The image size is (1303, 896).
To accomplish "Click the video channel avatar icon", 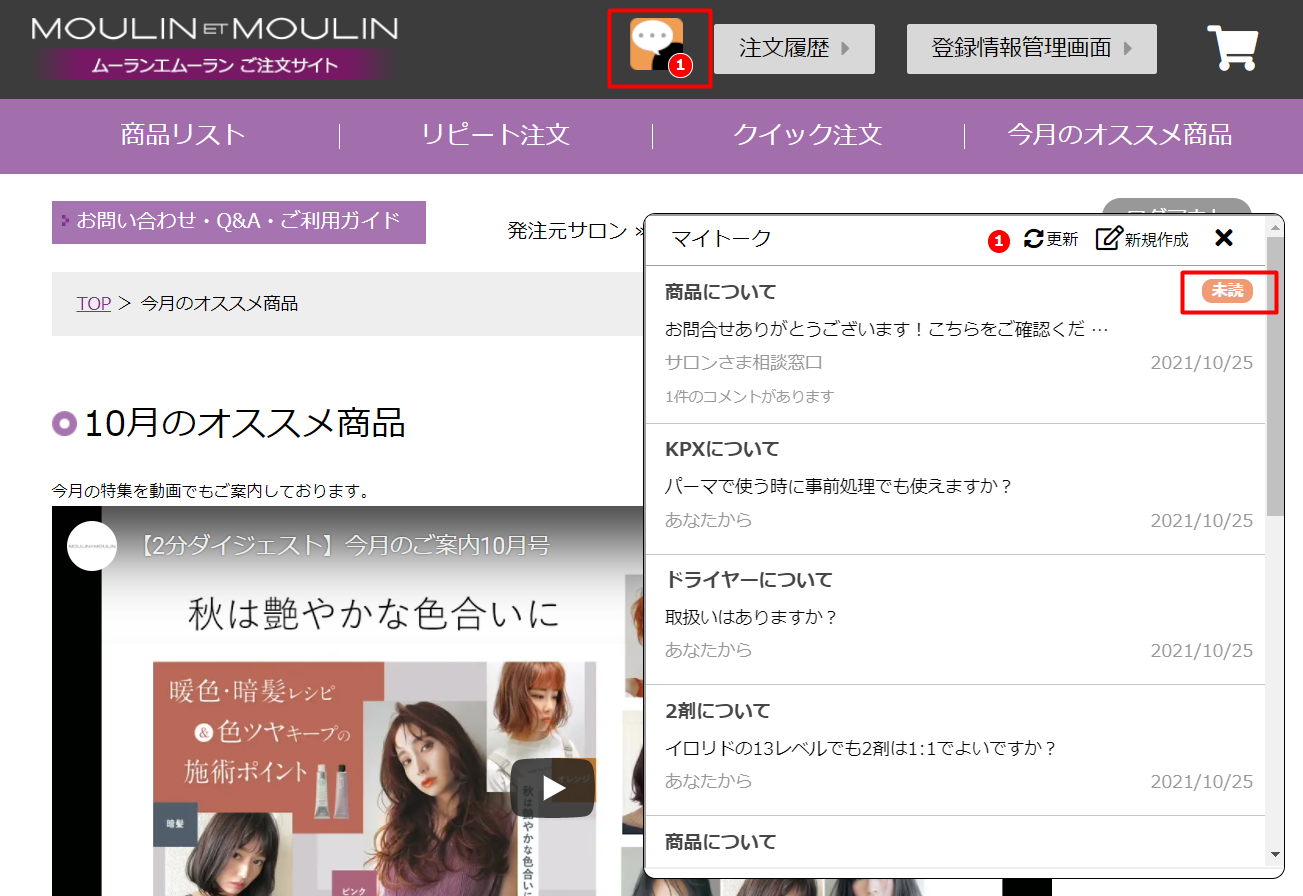I will point(92,546).
